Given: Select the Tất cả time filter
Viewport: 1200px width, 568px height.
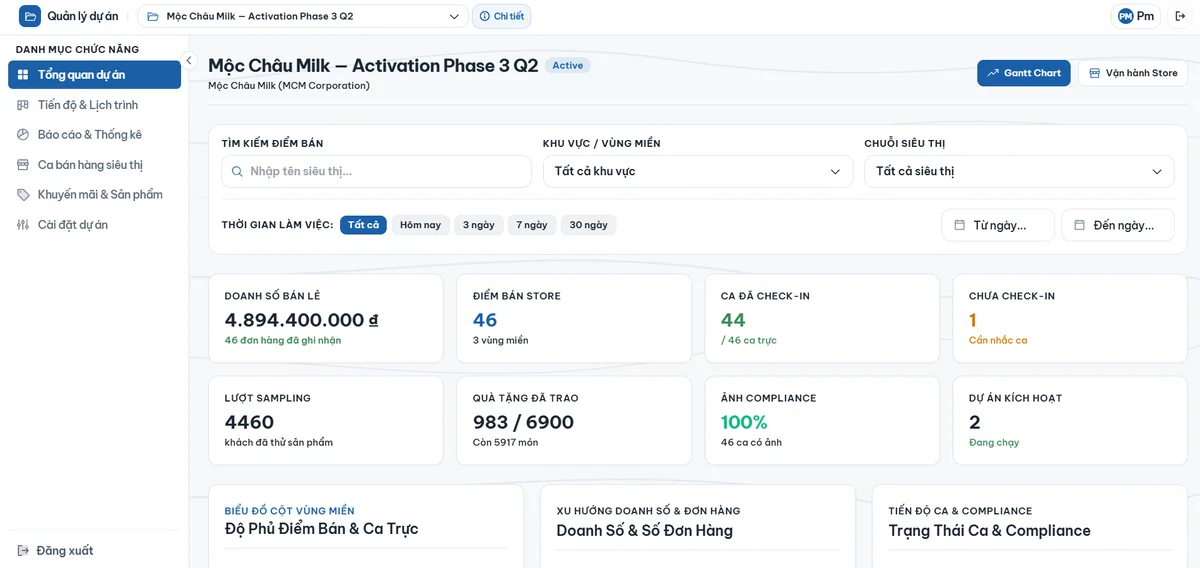Looking at the screenshot, I should pos(363,225).
